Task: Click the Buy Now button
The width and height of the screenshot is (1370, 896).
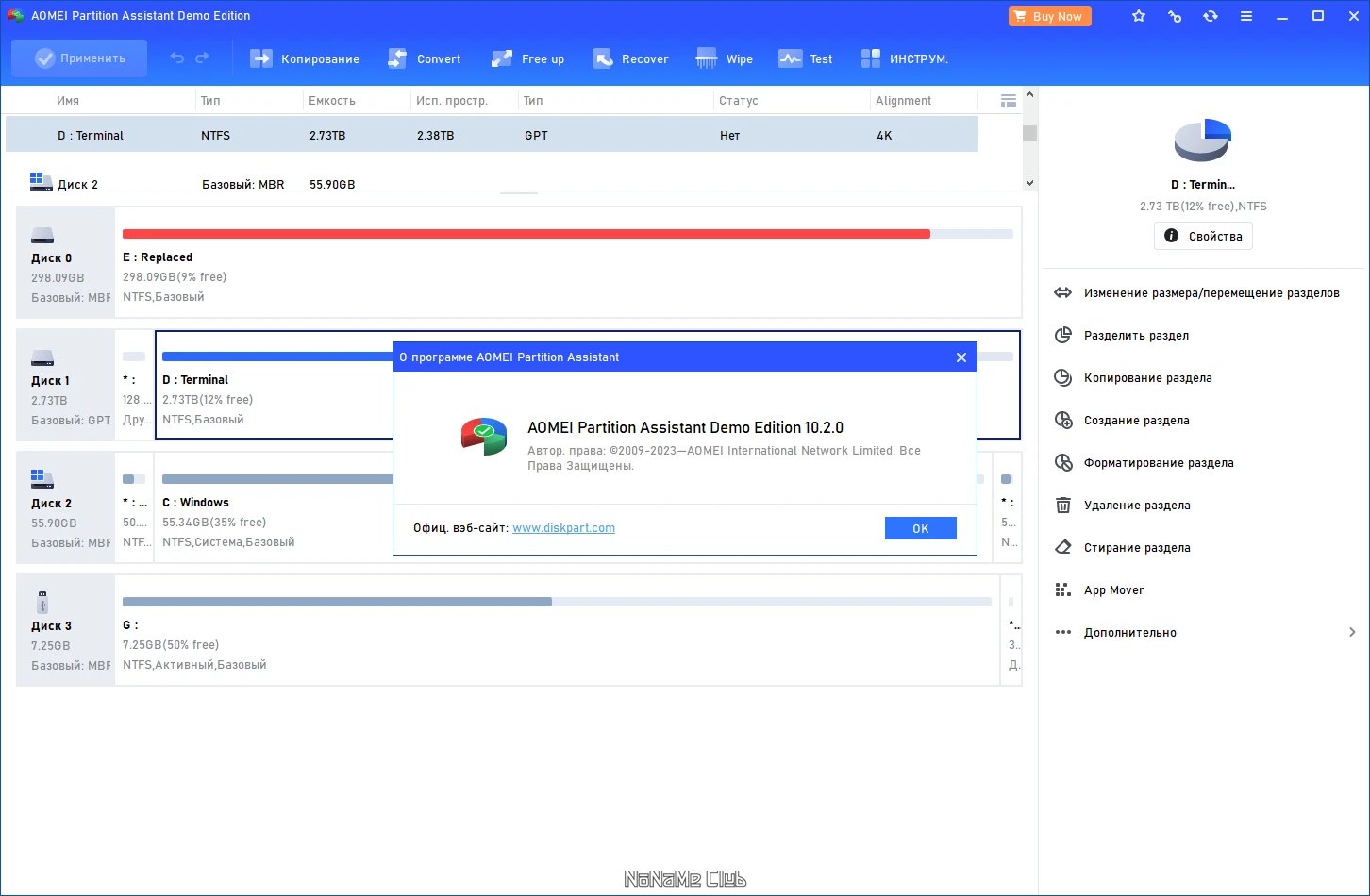Action: click(x=1050, y=16)
